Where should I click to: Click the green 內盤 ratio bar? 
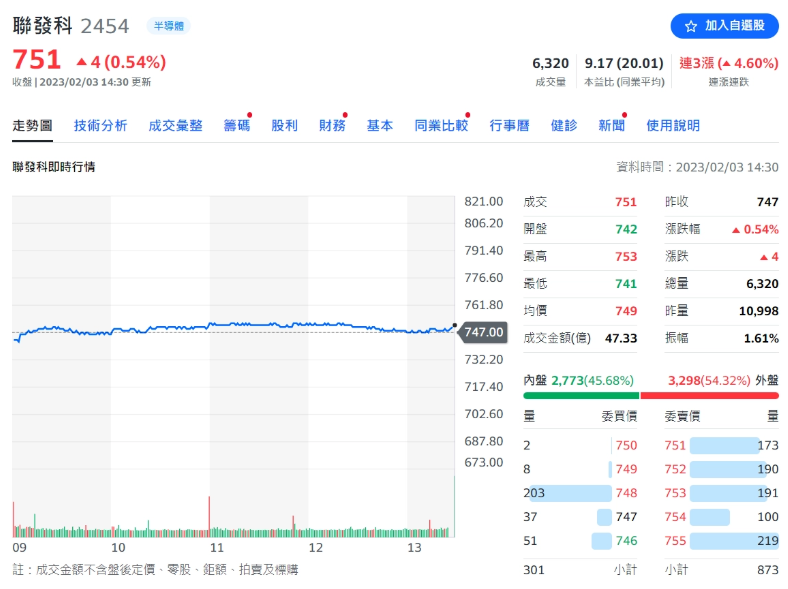coord(581,396)
